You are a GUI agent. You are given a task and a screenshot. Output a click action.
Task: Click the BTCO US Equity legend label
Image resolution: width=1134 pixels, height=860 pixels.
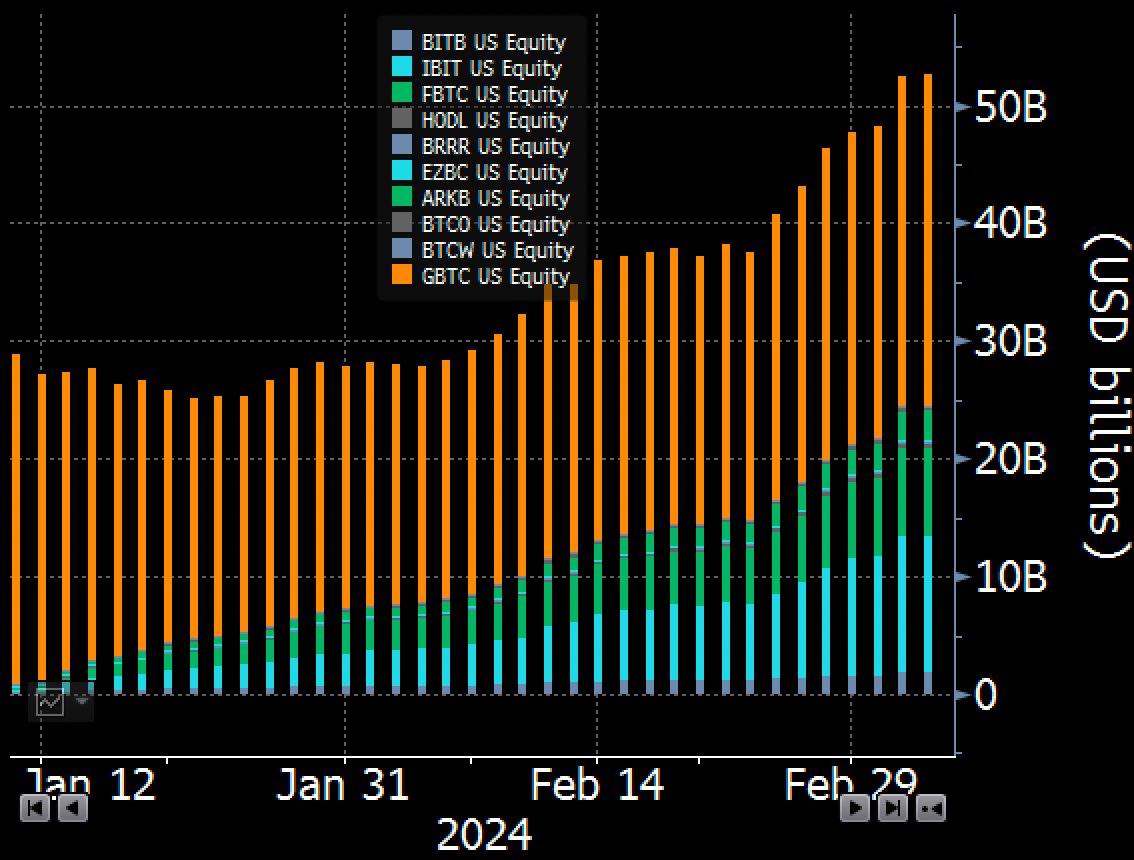pyautogui.click(x=495, y=224)
